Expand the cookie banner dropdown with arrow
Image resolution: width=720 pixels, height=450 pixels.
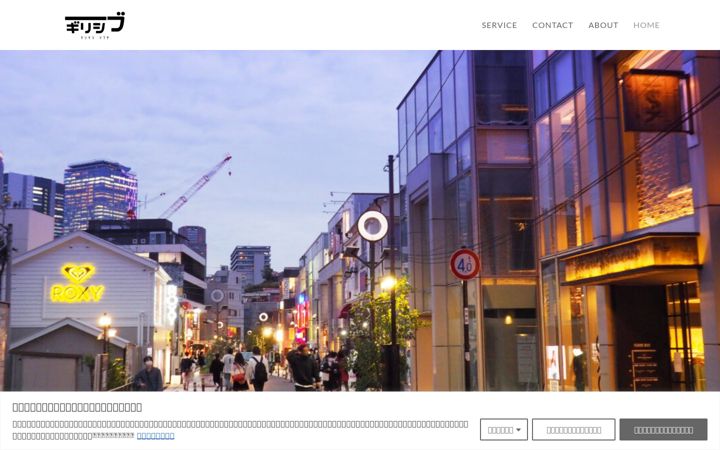click(x=504, y=430)
